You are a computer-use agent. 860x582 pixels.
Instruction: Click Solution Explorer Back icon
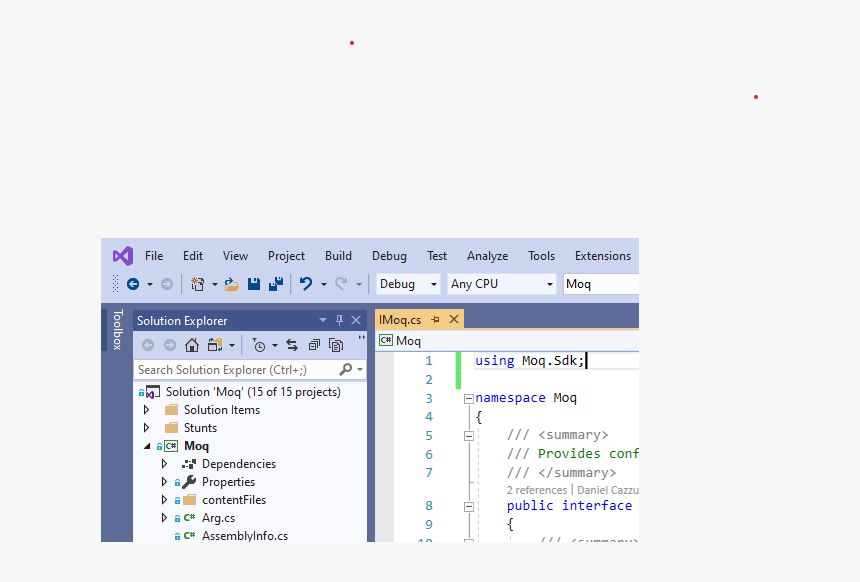tap(148, 345)
